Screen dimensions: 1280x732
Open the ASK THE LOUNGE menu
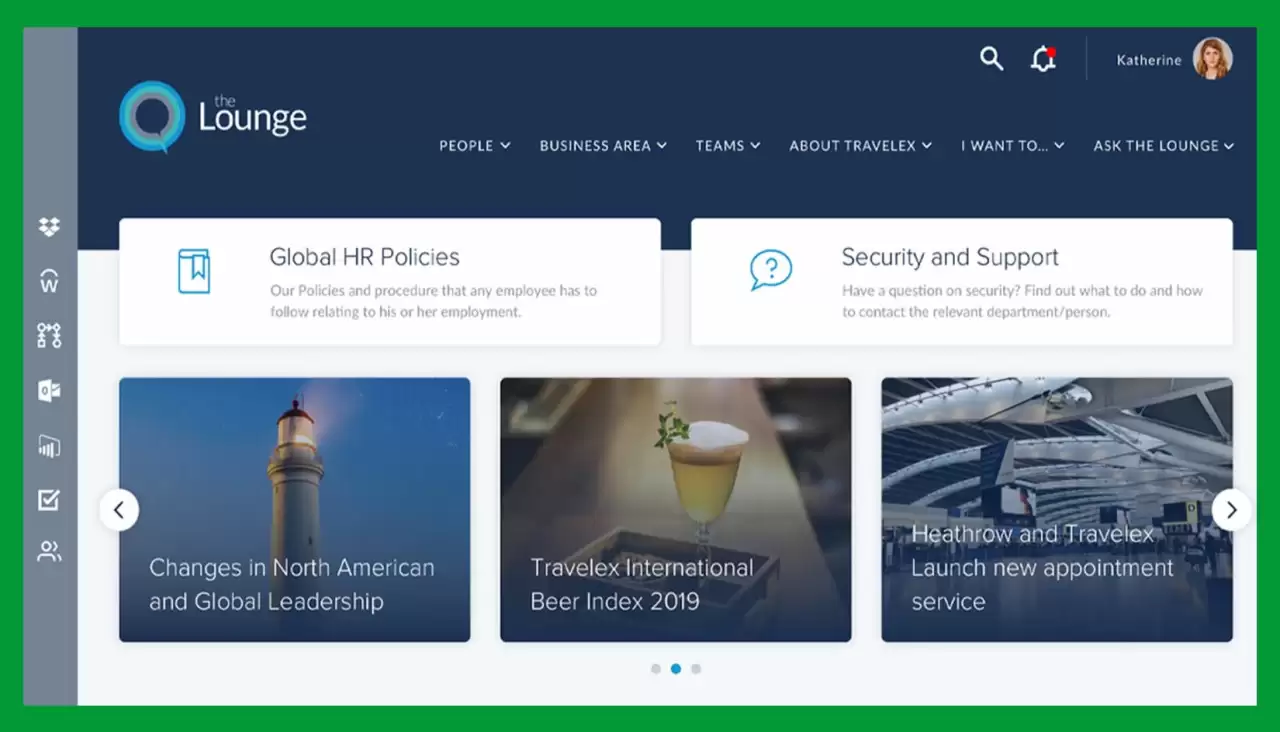click(1163, 145)
